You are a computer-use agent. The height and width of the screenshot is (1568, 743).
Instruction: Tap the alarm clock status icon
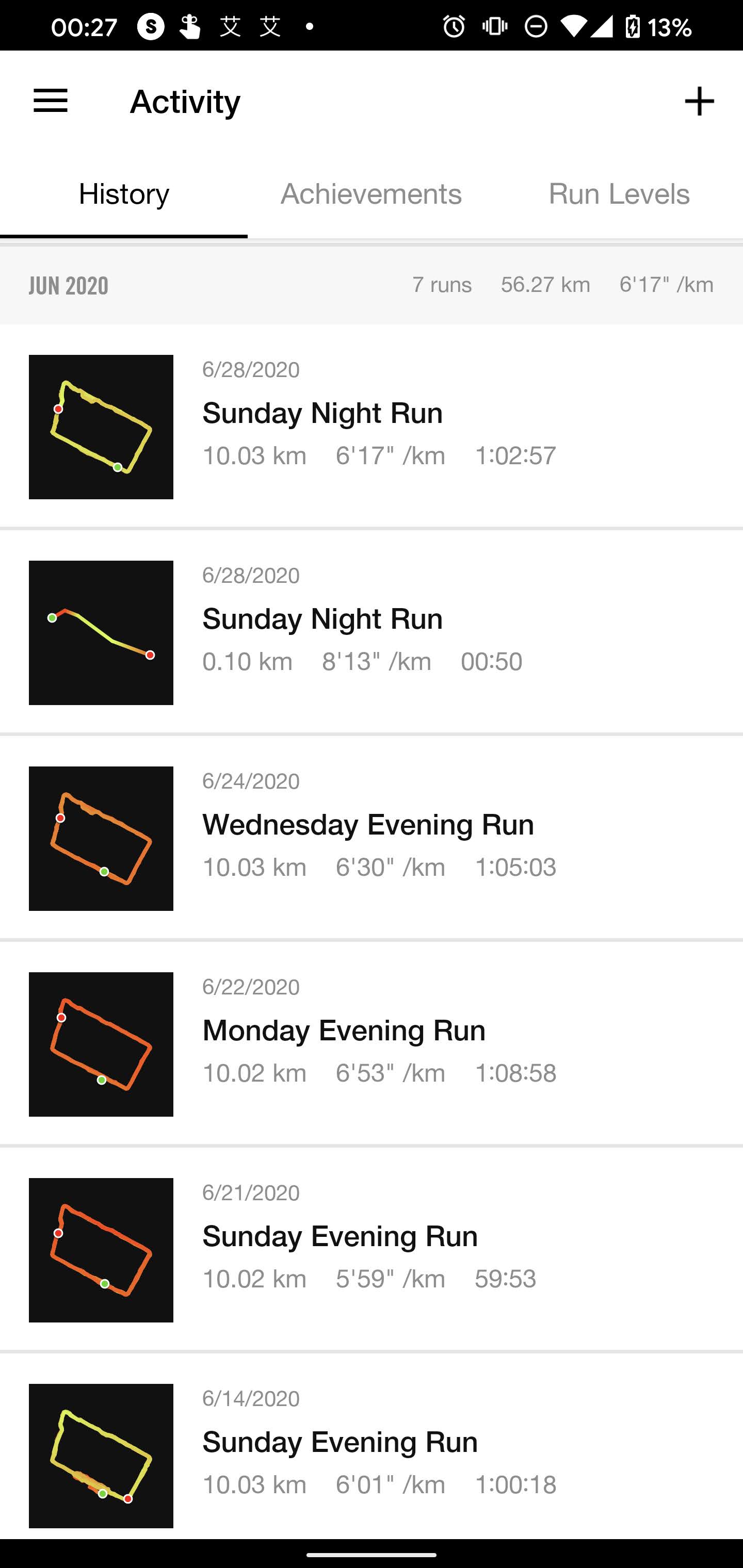[x=454, y=26]
